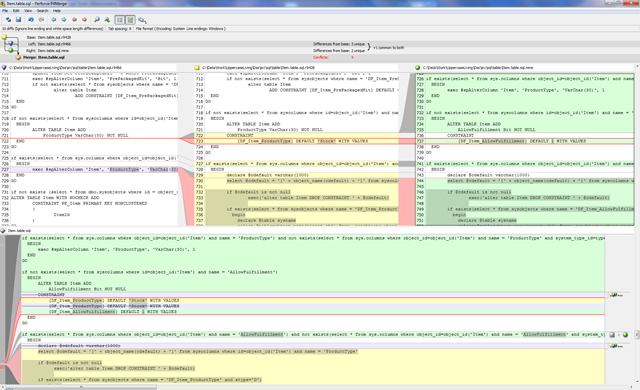Screen dimensions: 640x390
Task: Click the File format encoding status text
Action: tap(180, 29)
